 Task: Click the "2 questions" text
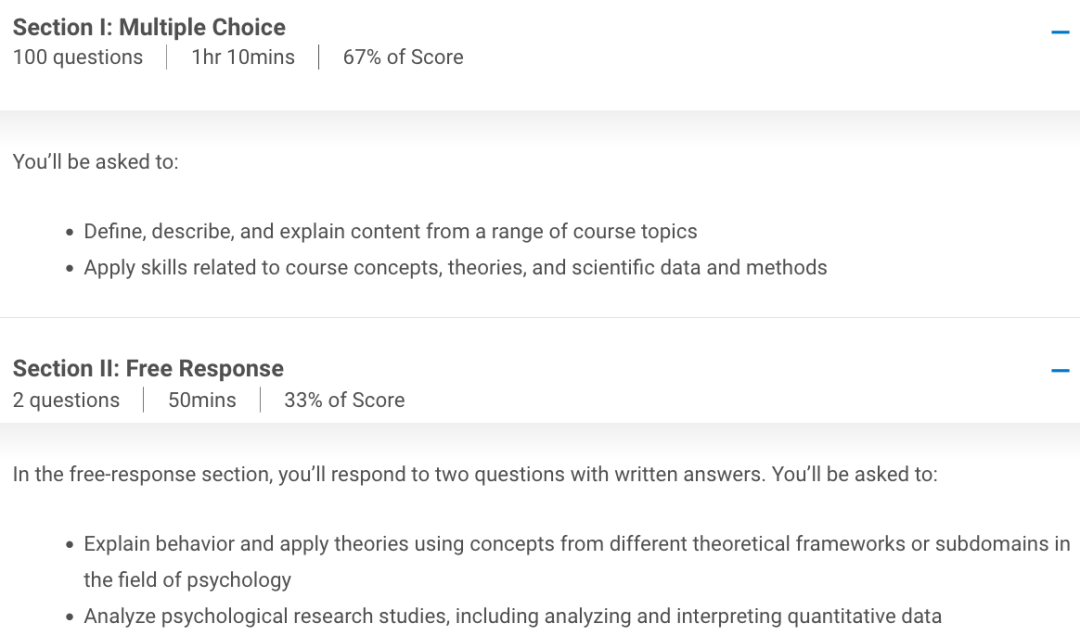(66, 400)
